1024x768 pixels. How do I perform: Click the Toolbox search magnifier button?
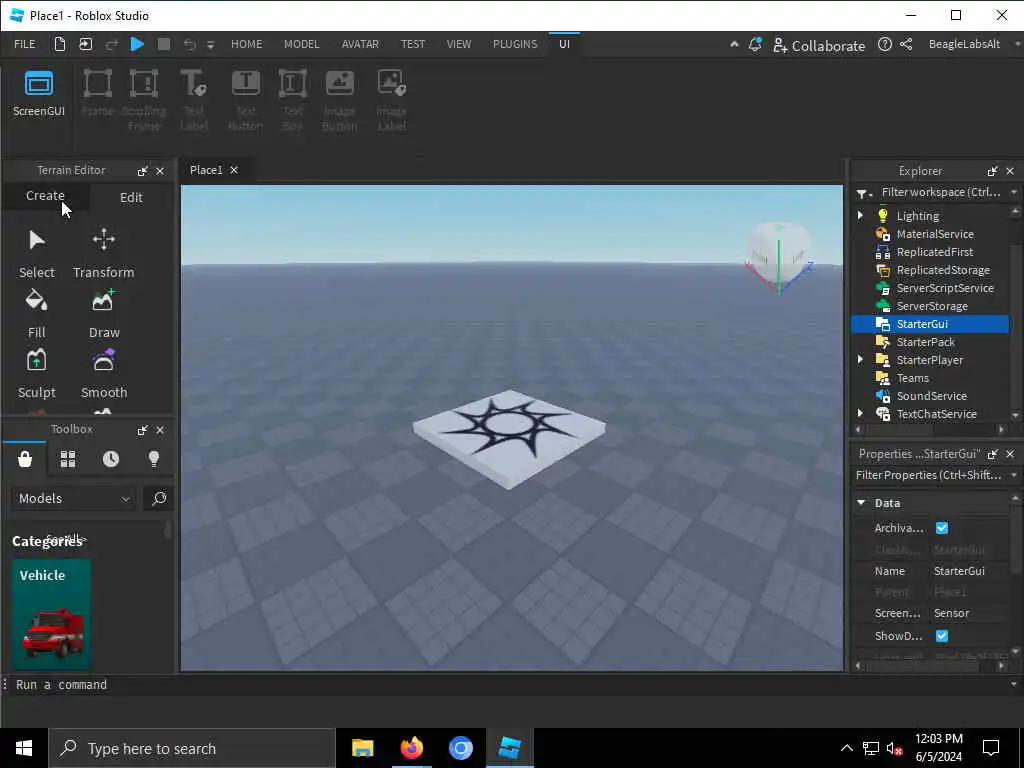pos(159,498)
